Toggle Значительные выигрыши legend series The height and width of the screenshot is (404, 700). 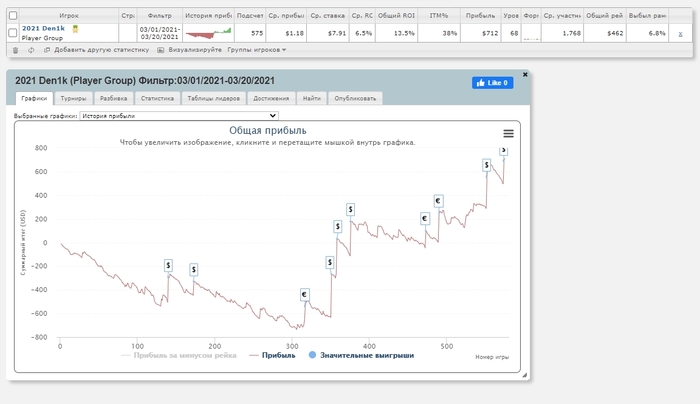(361, 355)
